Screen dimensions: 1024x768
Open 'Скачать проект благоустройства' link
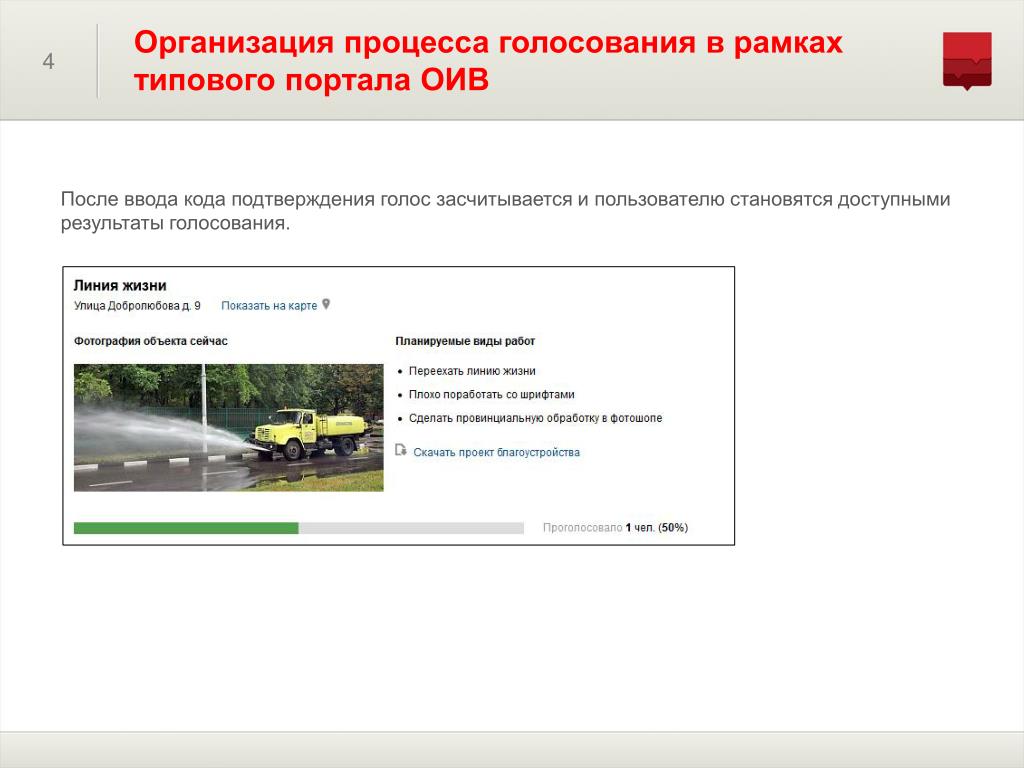click(x=496, y=452)
